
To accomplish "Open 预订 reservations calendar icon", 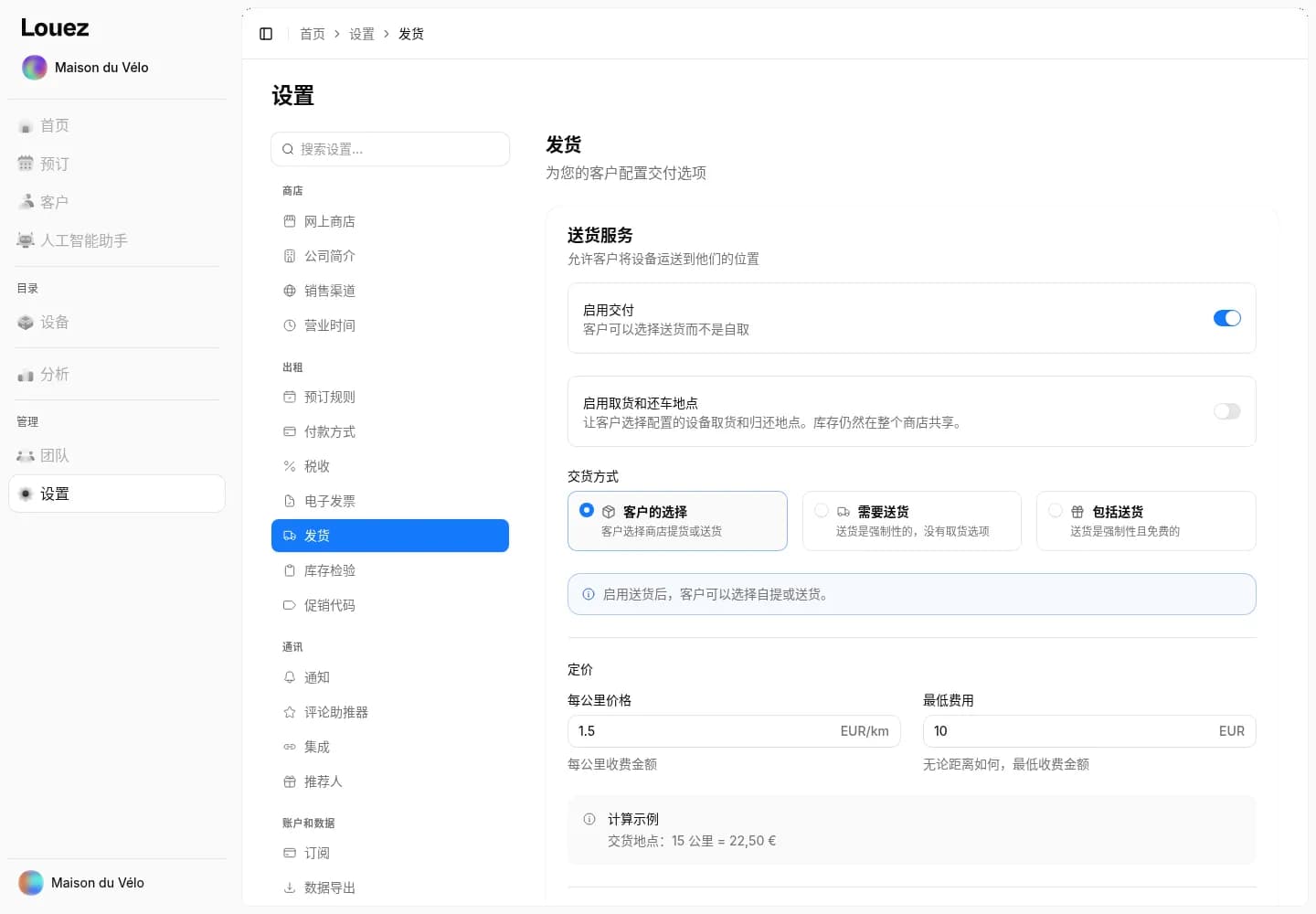I will pyautogui.click(x=26, y=164).
